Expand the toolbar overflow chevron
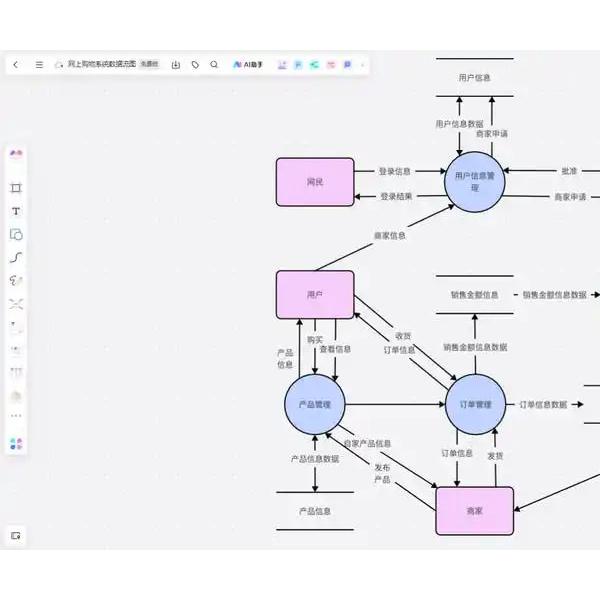Viewport: 600px width, 600px height. (362, 65)
